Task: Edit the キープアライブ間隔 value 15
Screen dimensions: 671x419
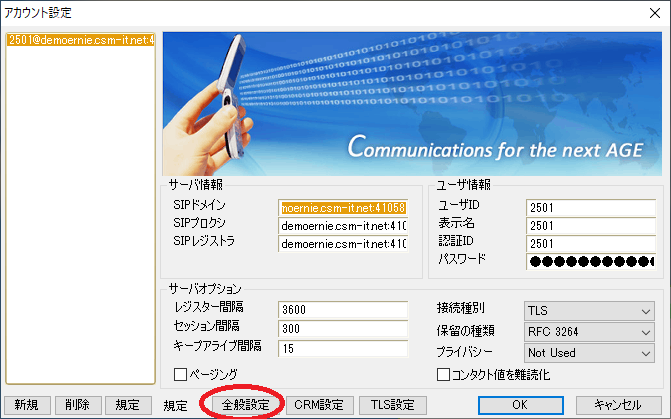Action: 343,348
